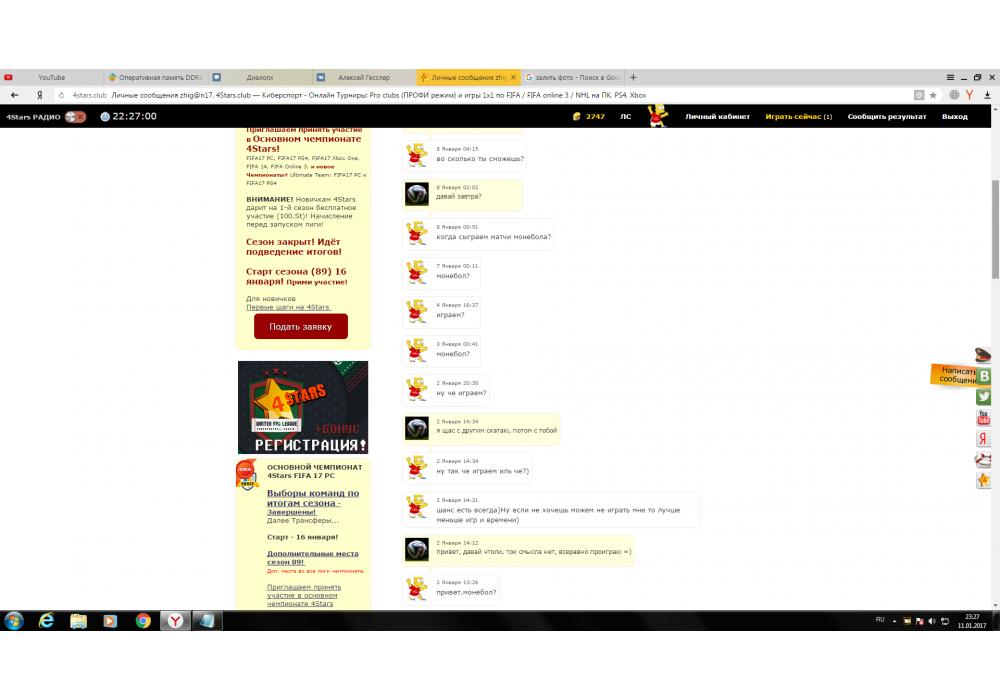The width and height of the screenshot is (1000, 700).
Task: Click the 'Написать сообщение' side button
Action: (953, 375)
